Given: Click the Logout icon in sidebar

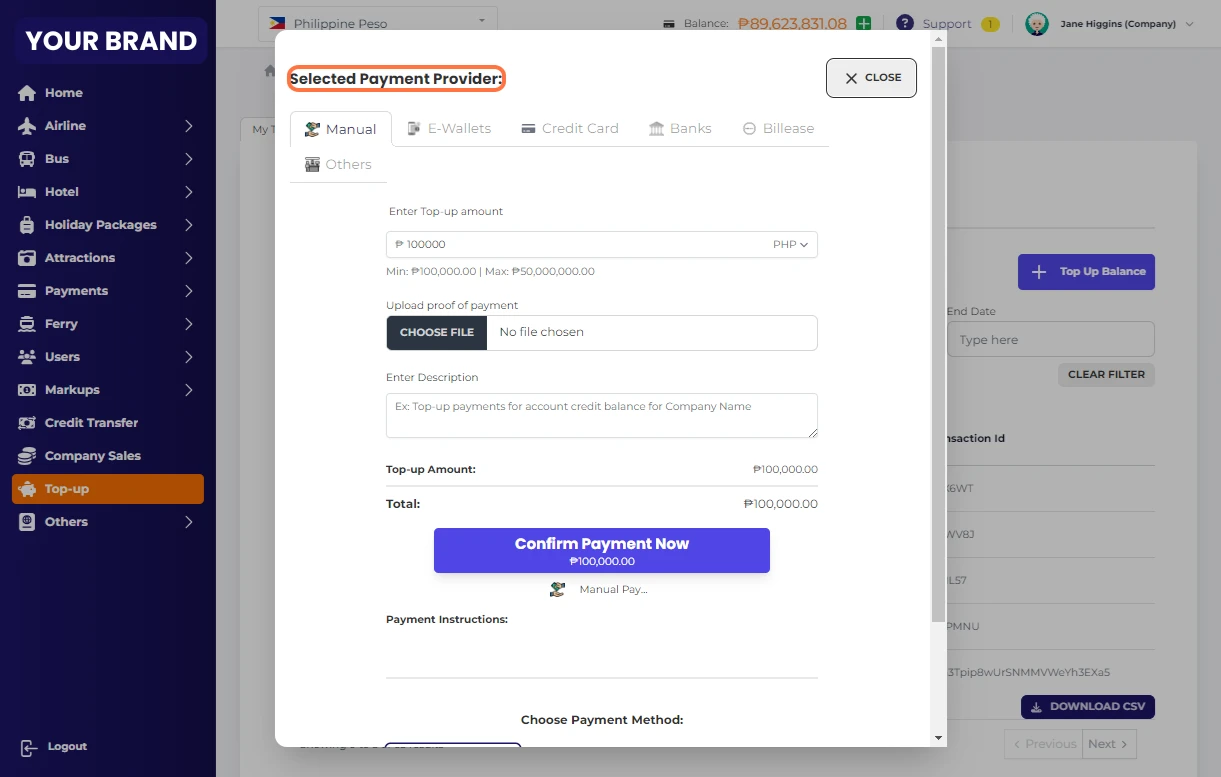Looking at the screenshot, I should point(28,747).
